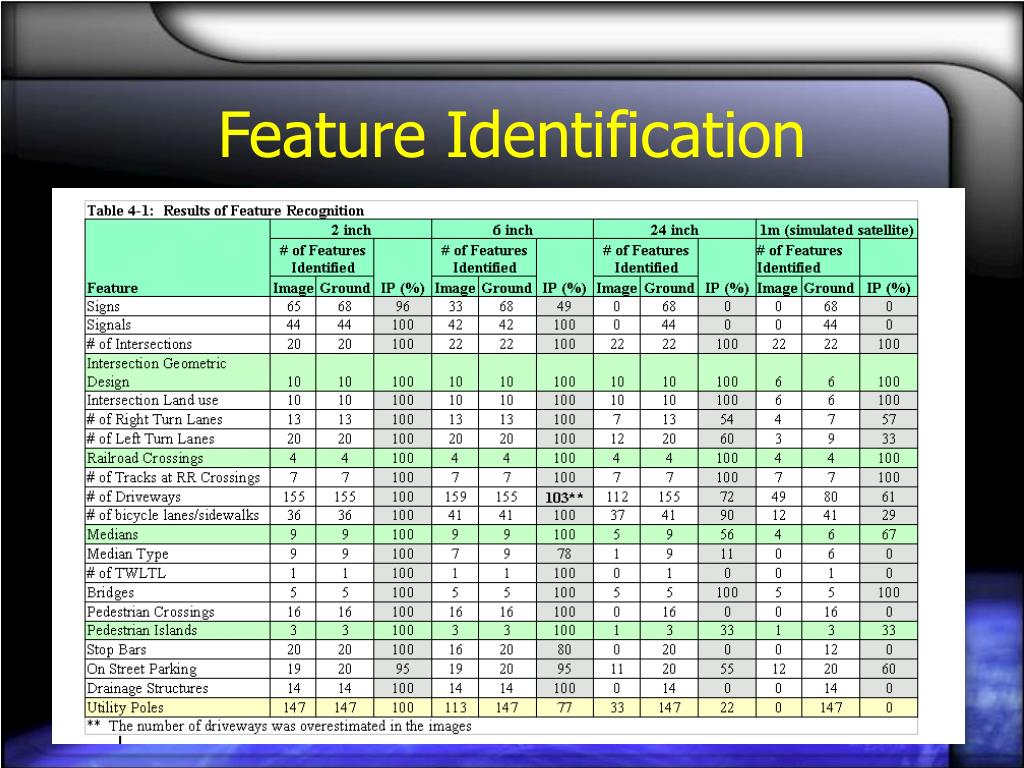Select the "# of TWLTL" row label
Image resolution: width=1024 pixels, height=768 pixels.
coord(126,573)
